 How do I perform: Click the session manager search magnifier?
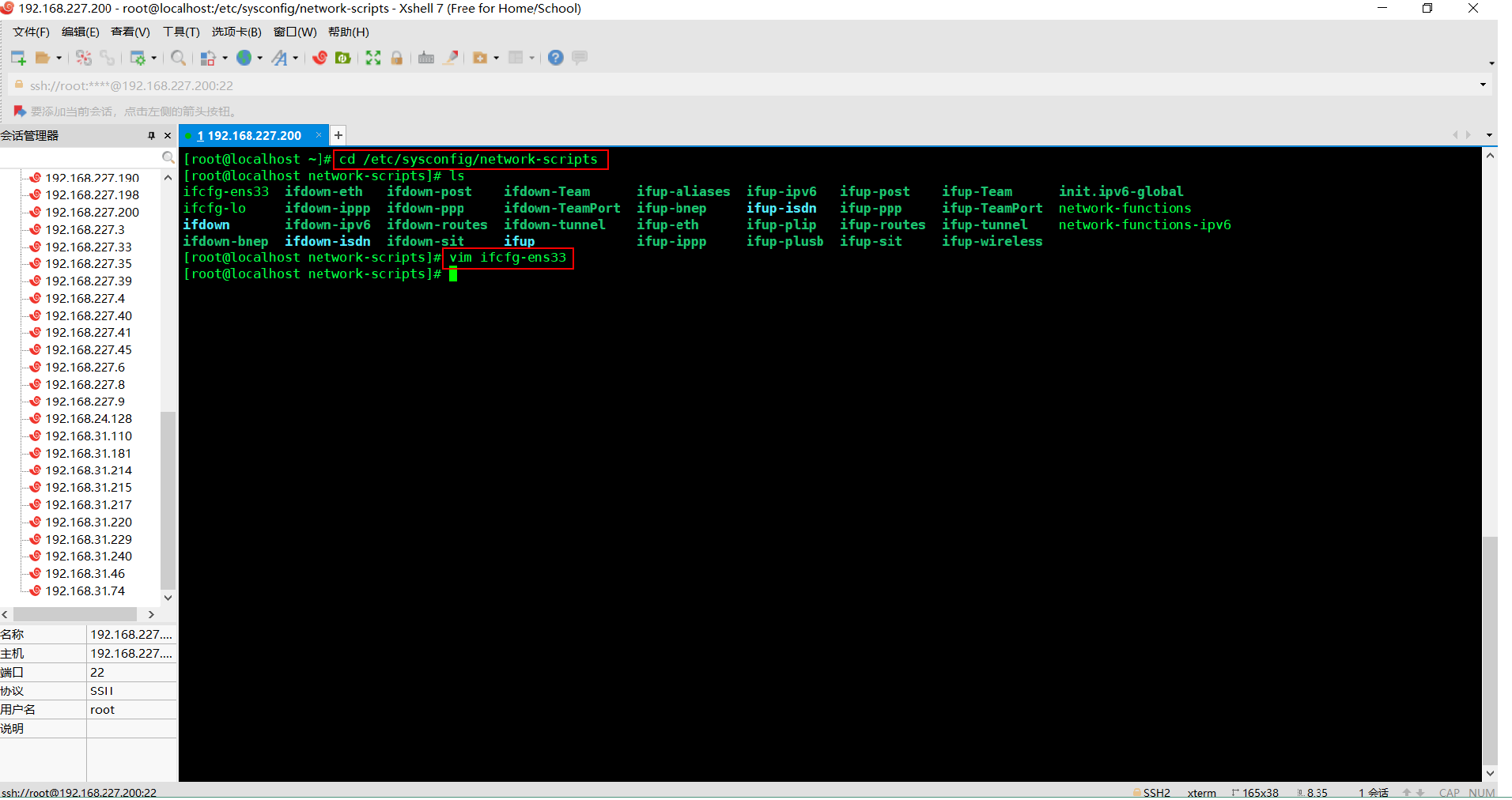click(168, 157)
